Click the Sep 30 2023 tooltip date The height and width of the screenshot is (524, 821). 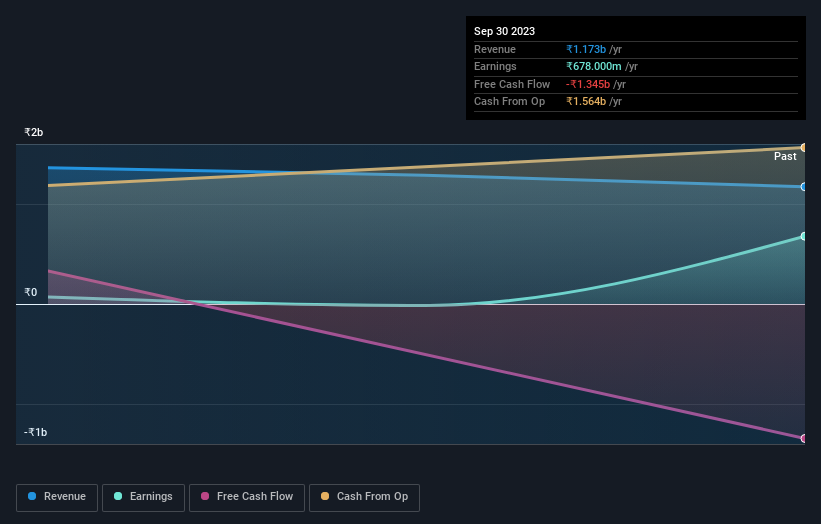click(x=504, y=31)
